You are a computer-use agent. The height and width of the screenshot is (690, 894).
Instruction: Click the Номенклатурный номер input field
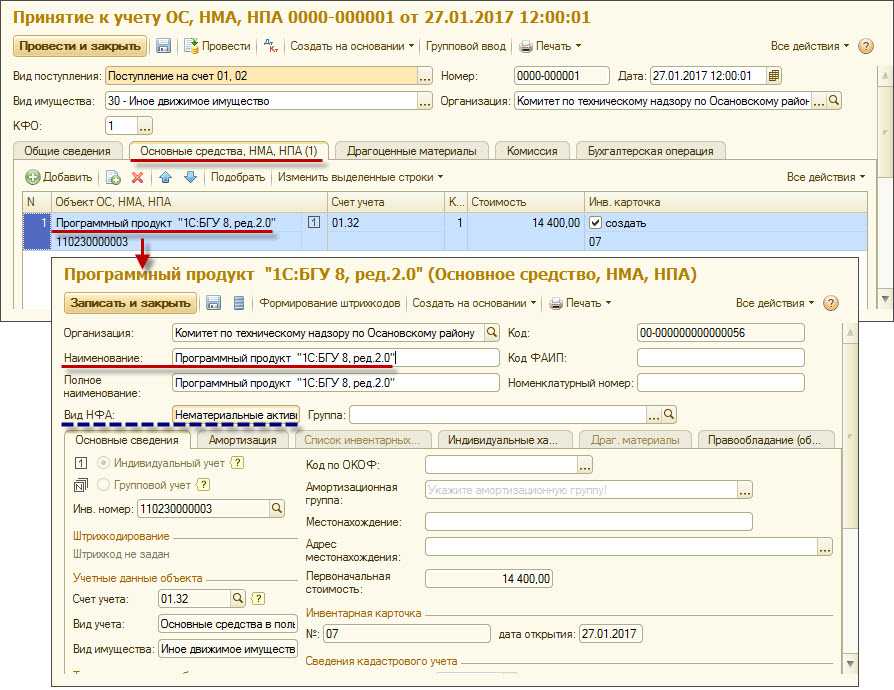click(721, 383)
